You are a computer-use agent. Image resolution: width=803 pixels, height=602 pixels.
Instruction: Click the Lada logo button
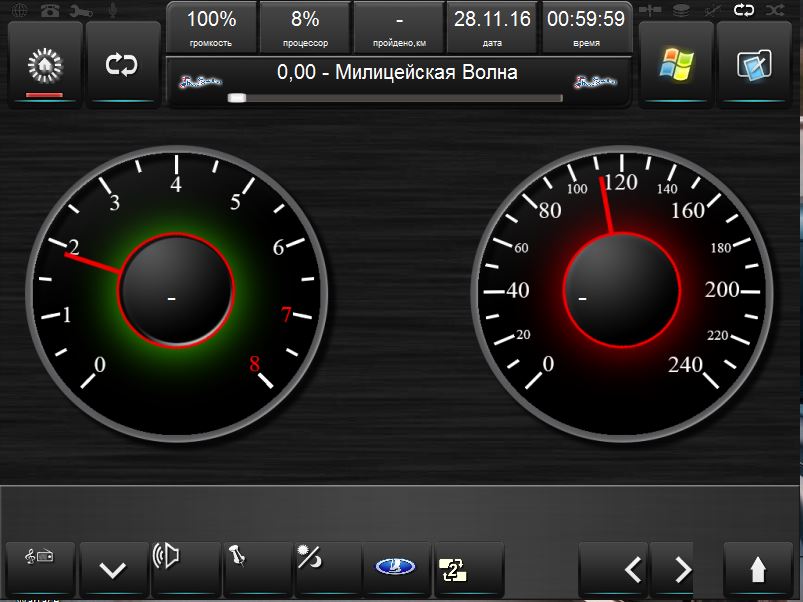pos(397,568)
